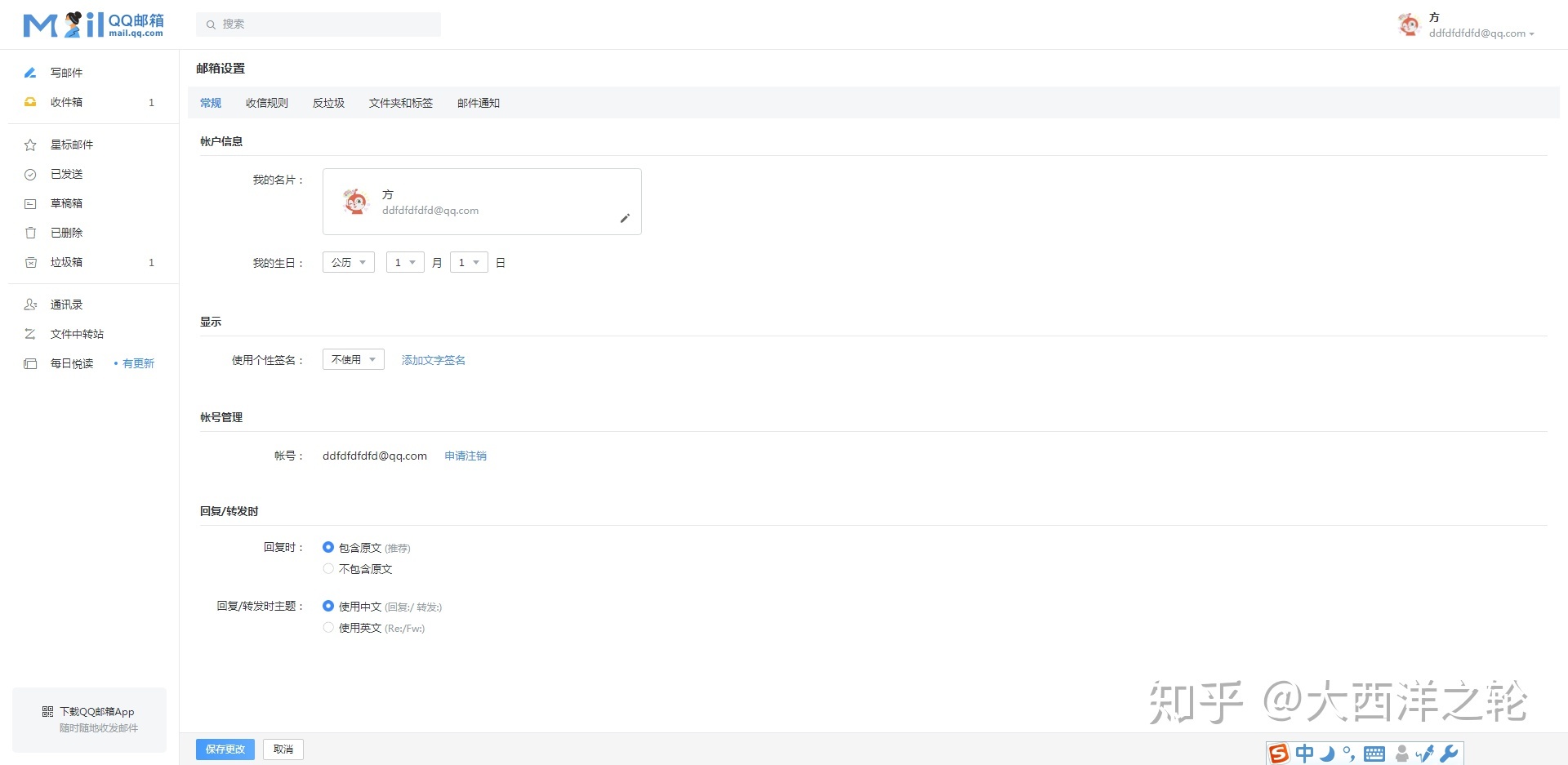This screenshot has width=1568, height=765.
Task: Open the soft keyboard icon in the IME bar
Action: coord(1374,754)
